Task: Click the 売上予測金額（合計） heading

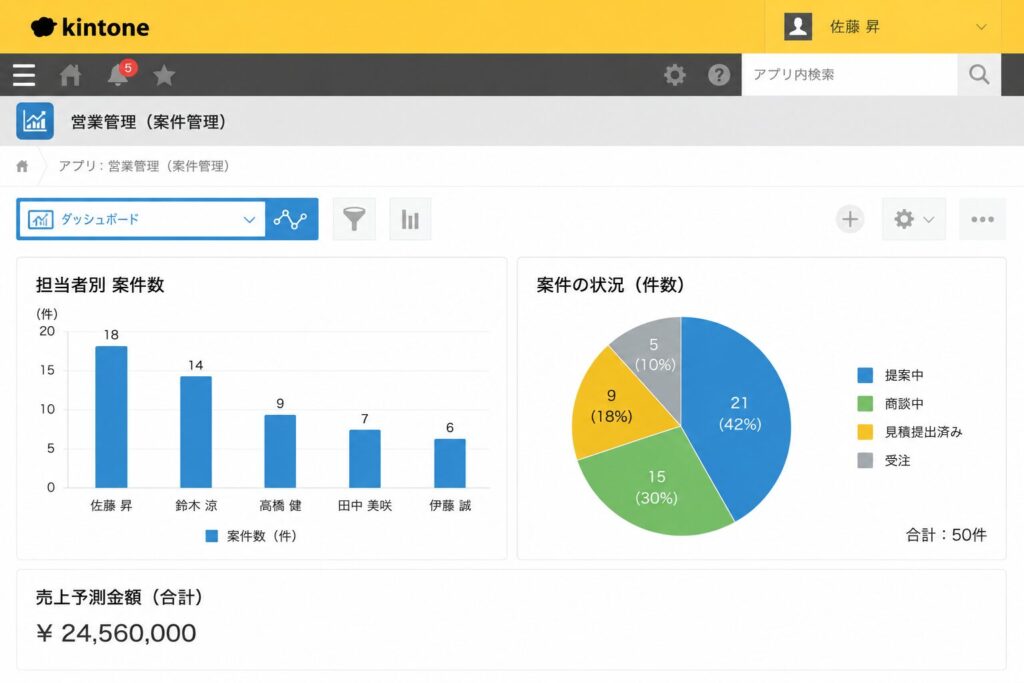Action: click(x=119, y=597)
